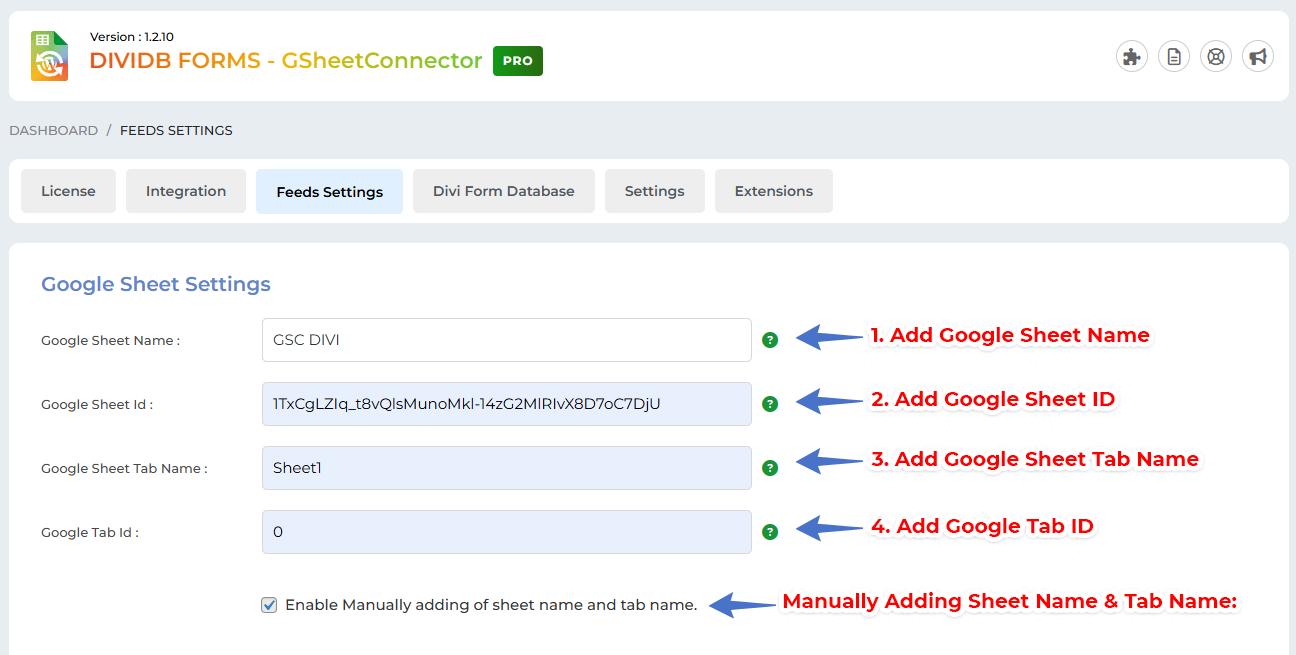This screenshot has height=655, width=1296.
Task: Click the Google Sheet Name input field
Action: point(506,340)
